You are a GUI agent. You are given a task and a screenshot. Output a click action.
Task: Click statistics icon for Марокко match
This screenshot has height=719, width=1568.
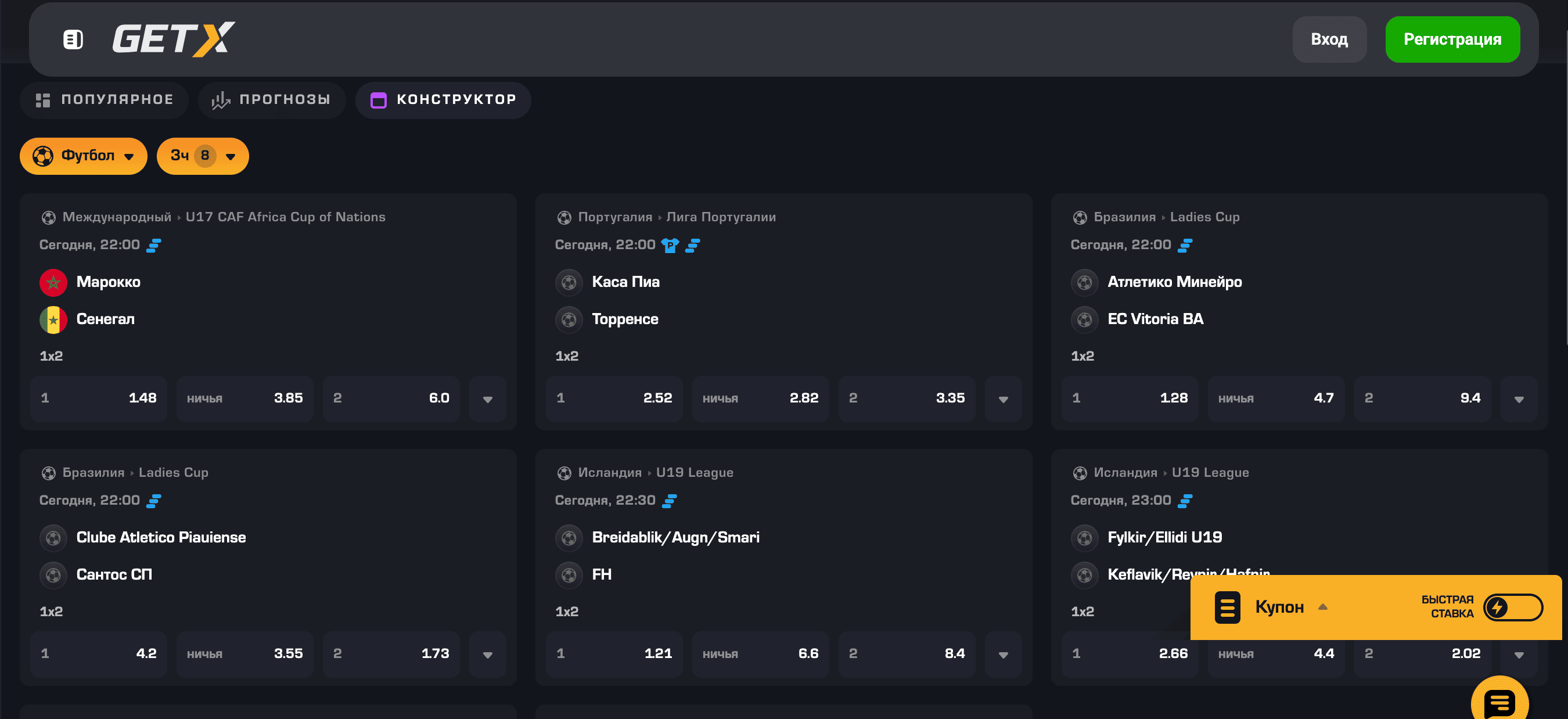click(154, 245)
